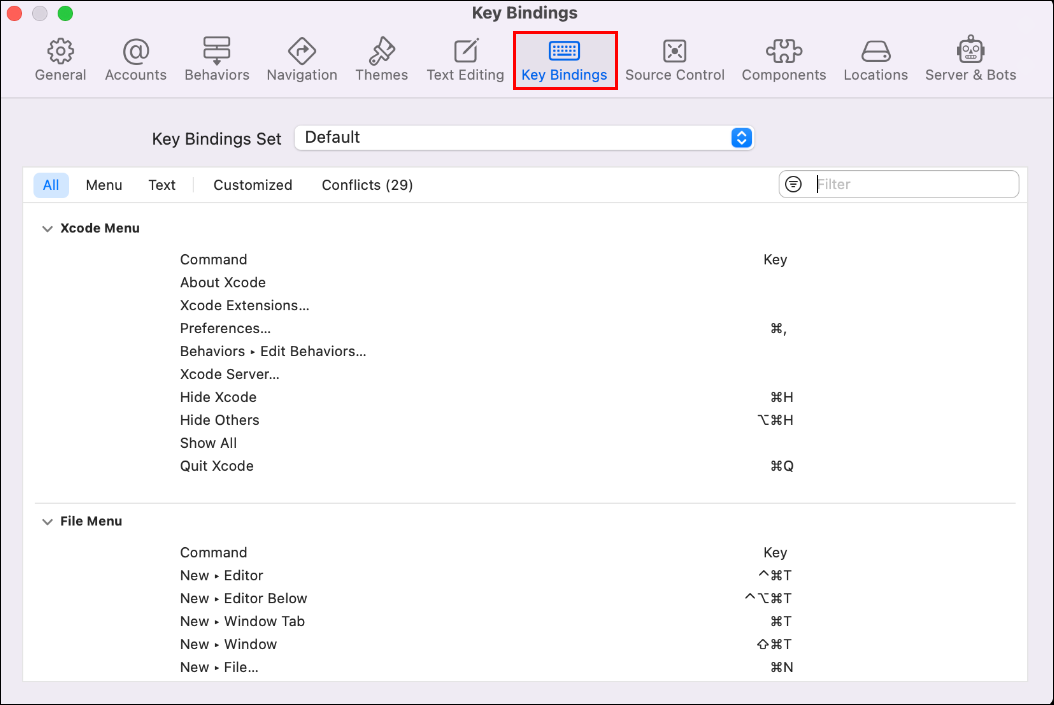1054x705 pixels.
Task: Click the ⌘Q key binding for Quit Xcode
Action: [782, 466]
